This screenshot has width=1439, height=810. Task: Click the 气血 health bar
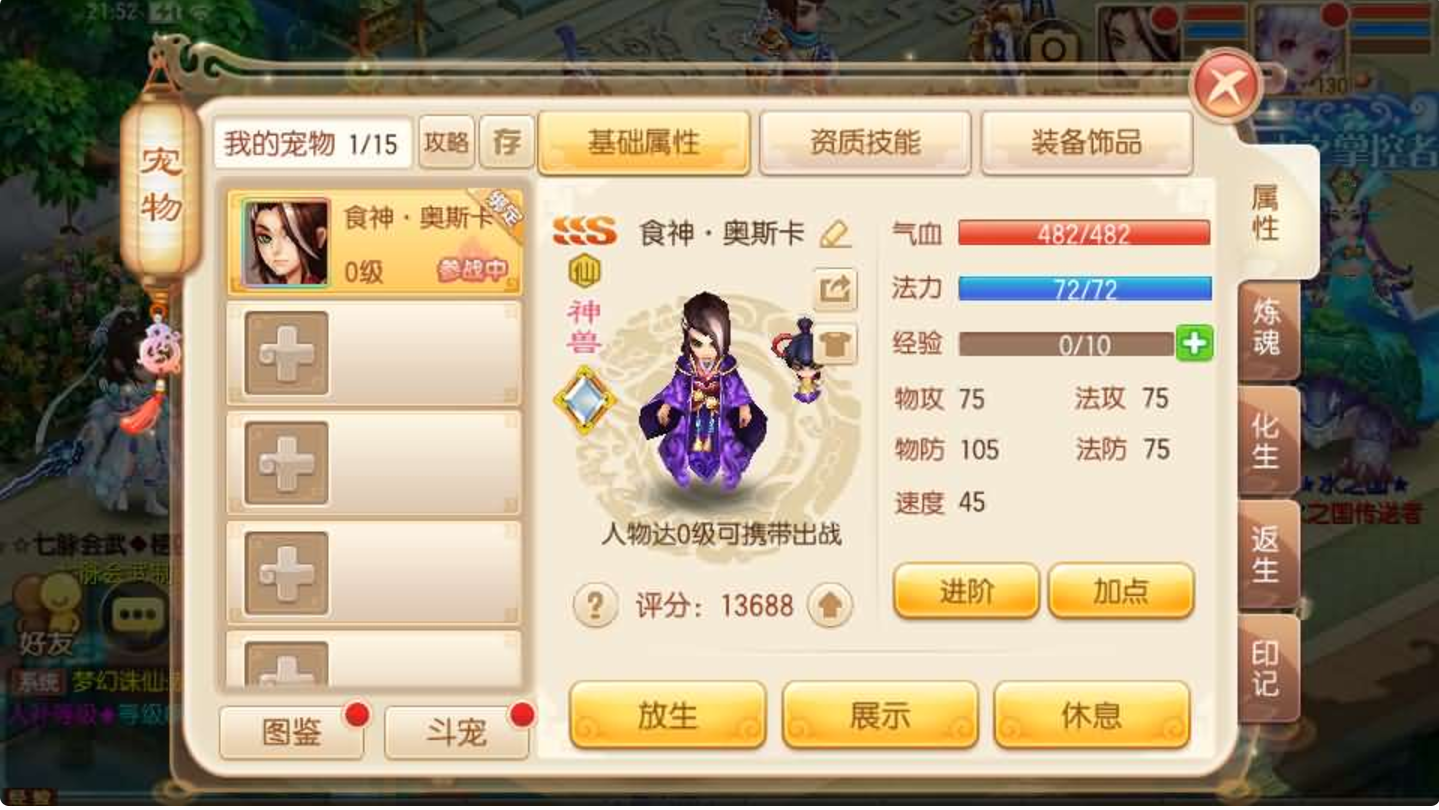[1084, 234]
